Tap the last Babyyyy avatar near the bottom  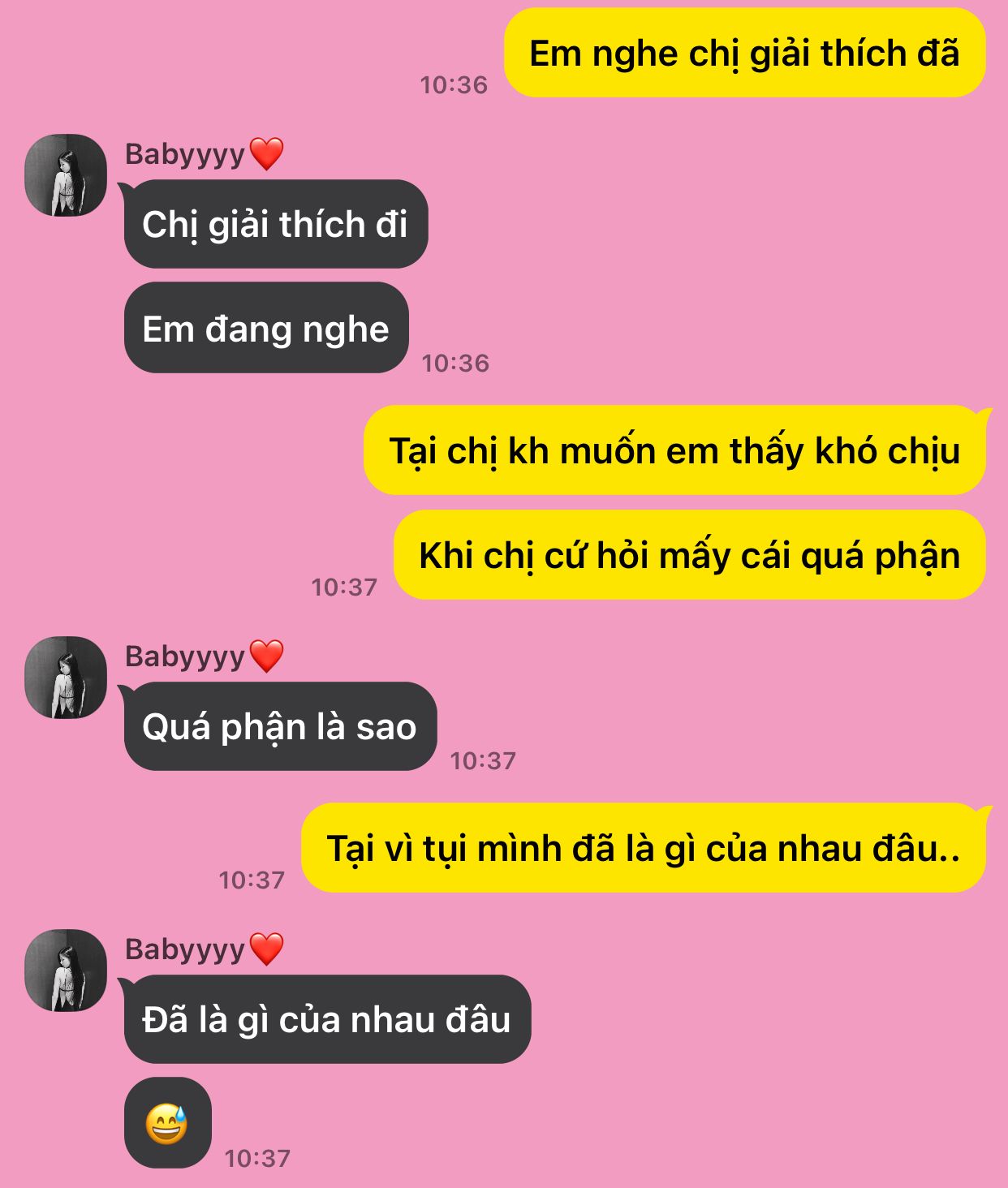tap(66, 971)
